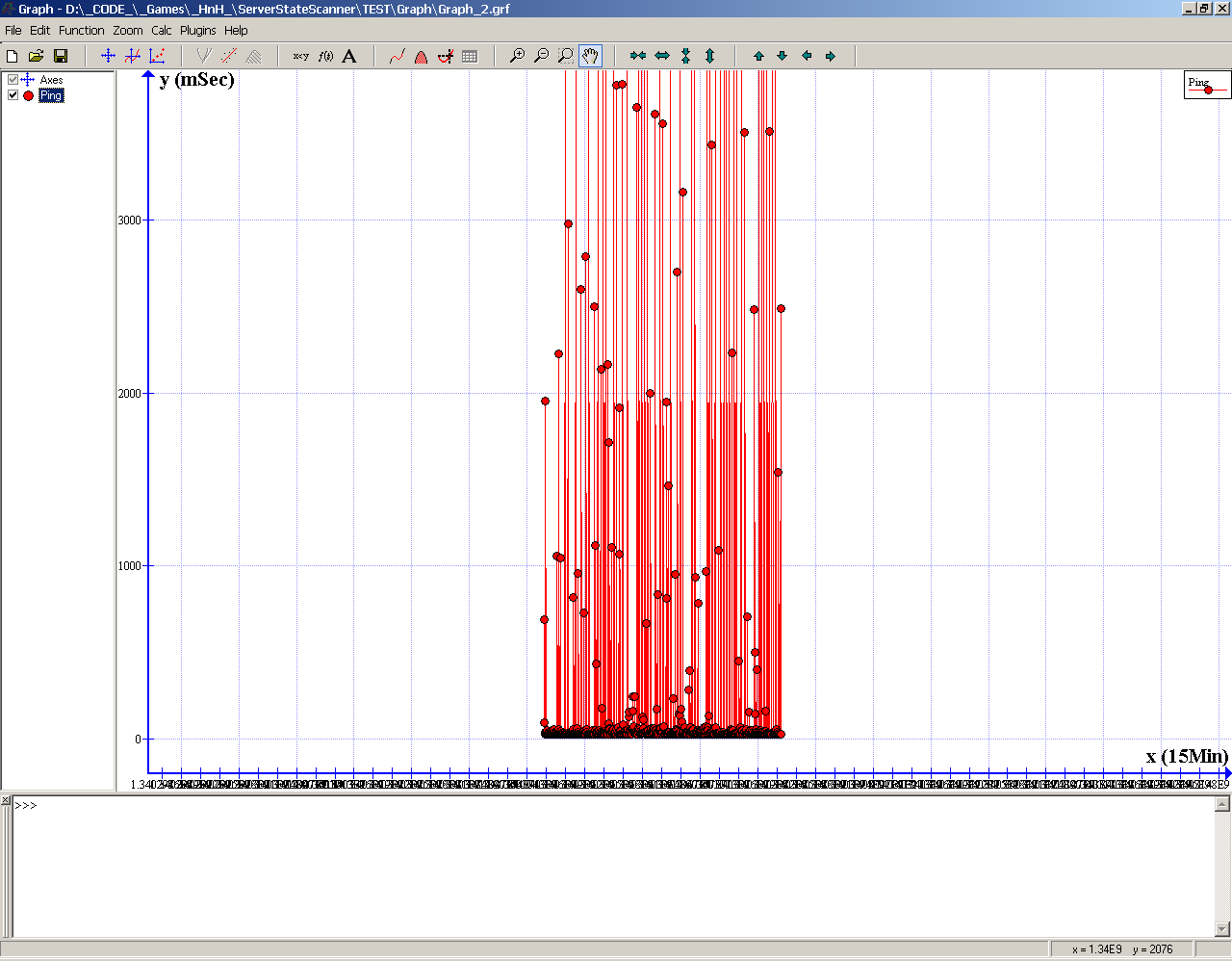Save the graph with floppy disk icon

pos(61,56)
